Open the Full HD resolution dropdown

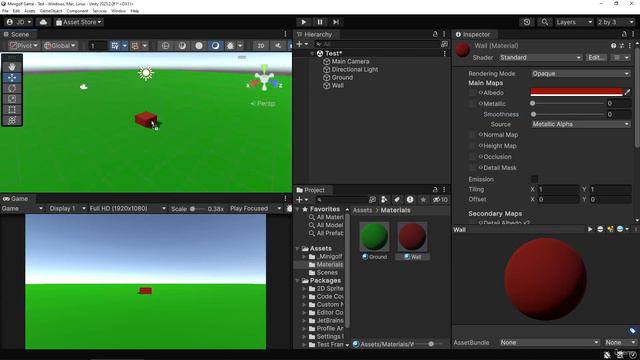pyautogui.click(x=127, y=209)
